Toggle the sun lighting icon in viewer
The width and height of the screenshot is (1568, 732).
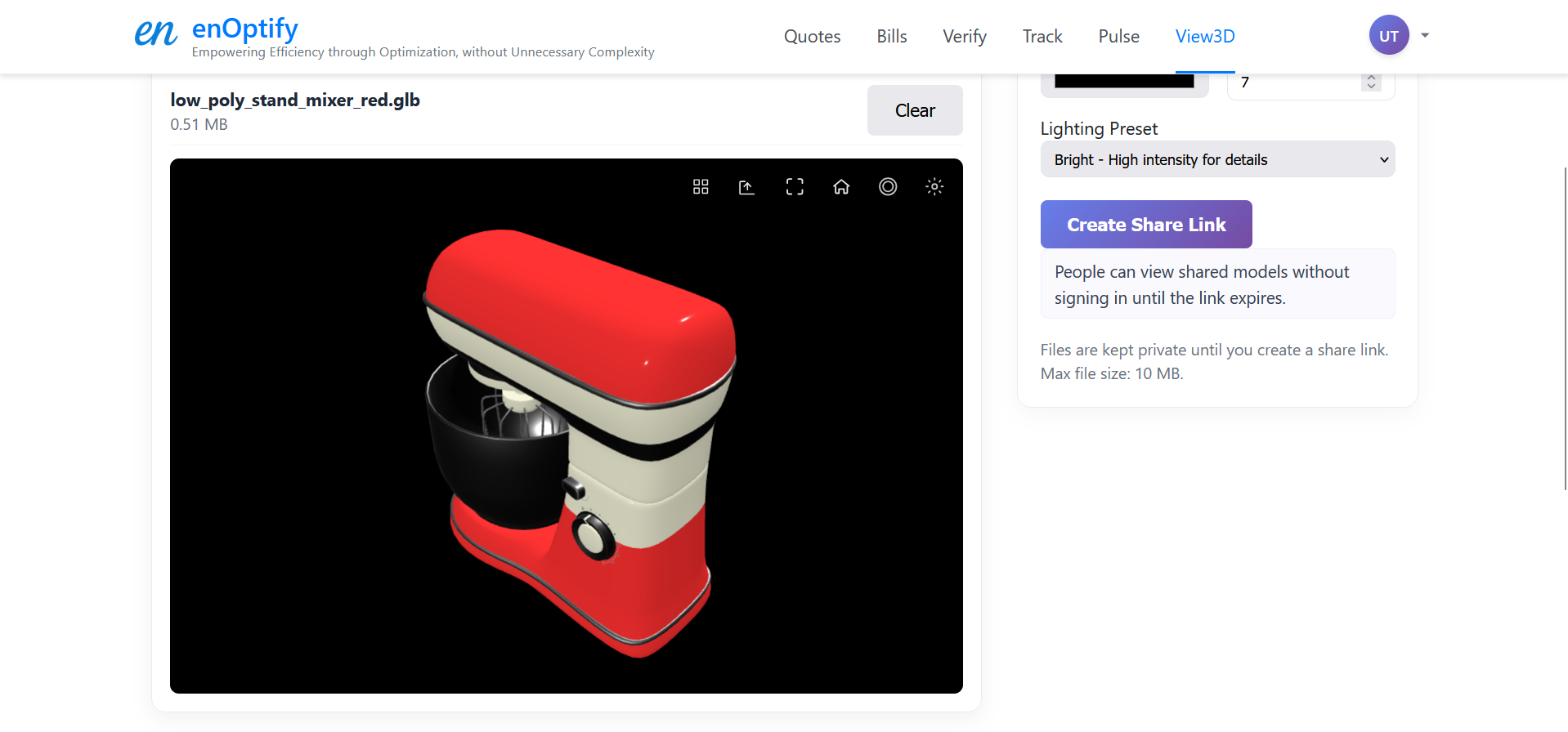pos(934,187)
